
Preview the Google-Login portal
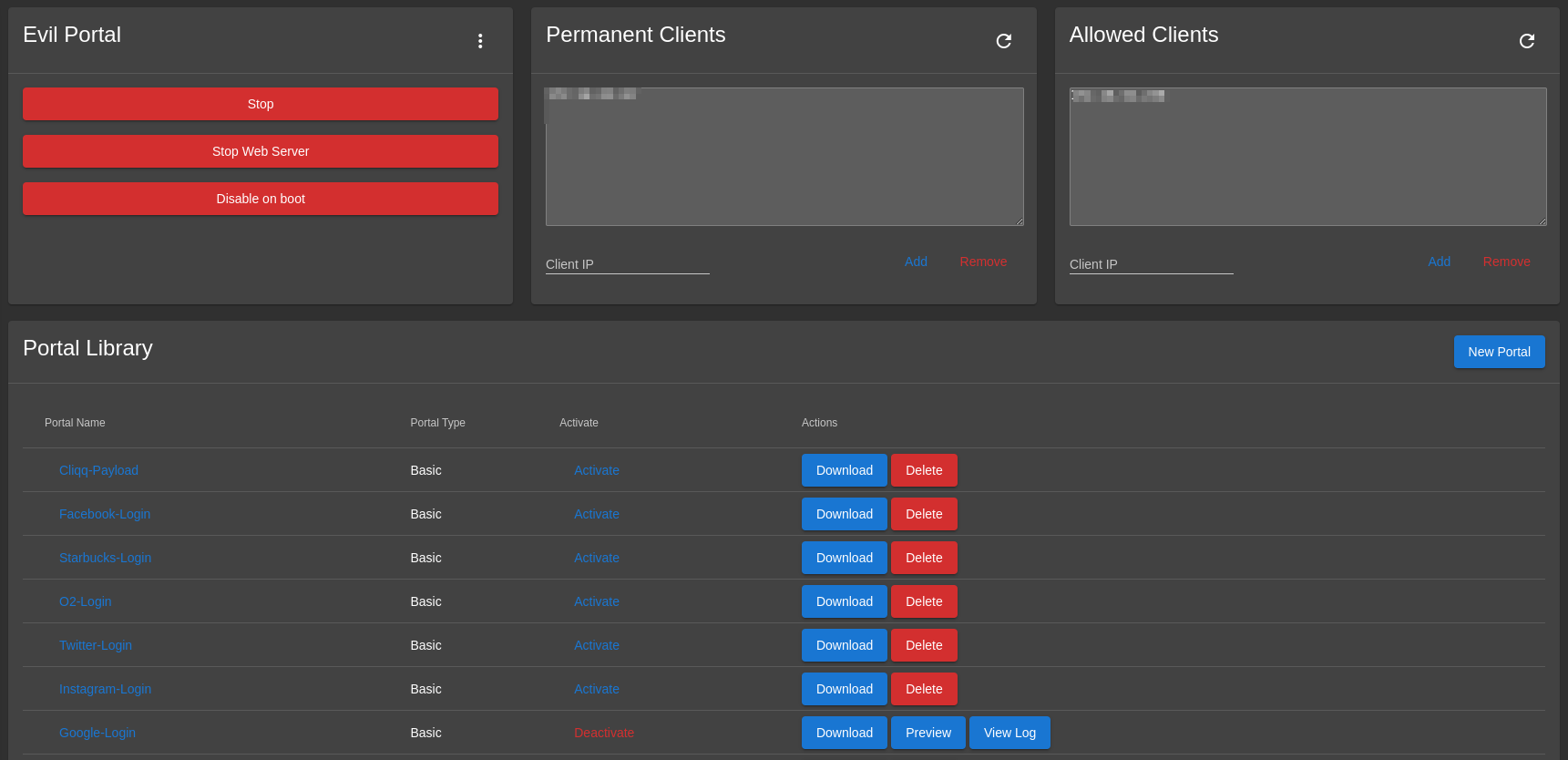pyautogui.click(x=927, y=733)
